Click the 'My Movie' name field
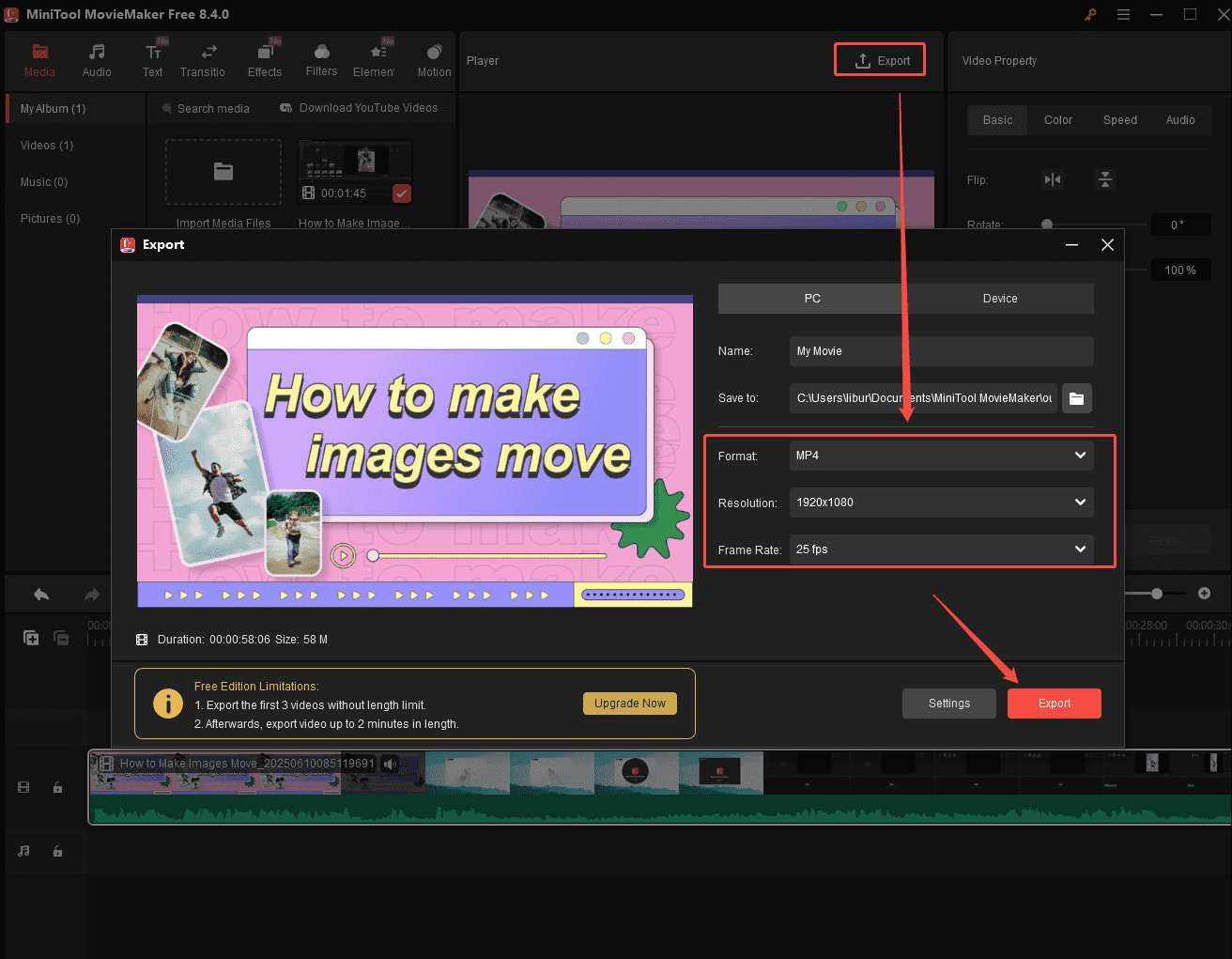This screenshot has height=959, width=1232. click(x=941, y=350)
